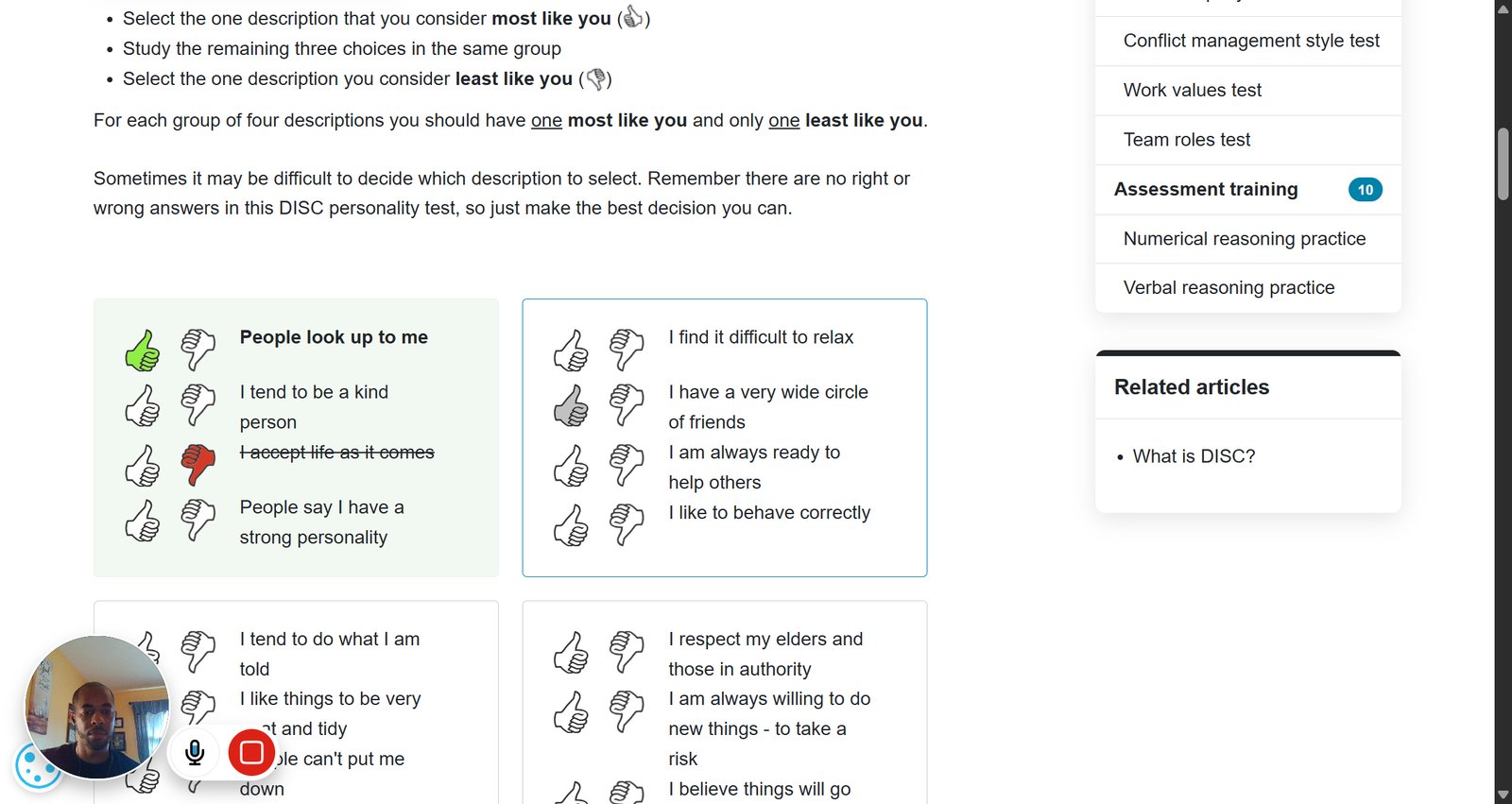Click thumbs-down for 'People look up to me'
Viewport: 1512px width, 804px height.
pyautogui.click(x=198, y=350)
